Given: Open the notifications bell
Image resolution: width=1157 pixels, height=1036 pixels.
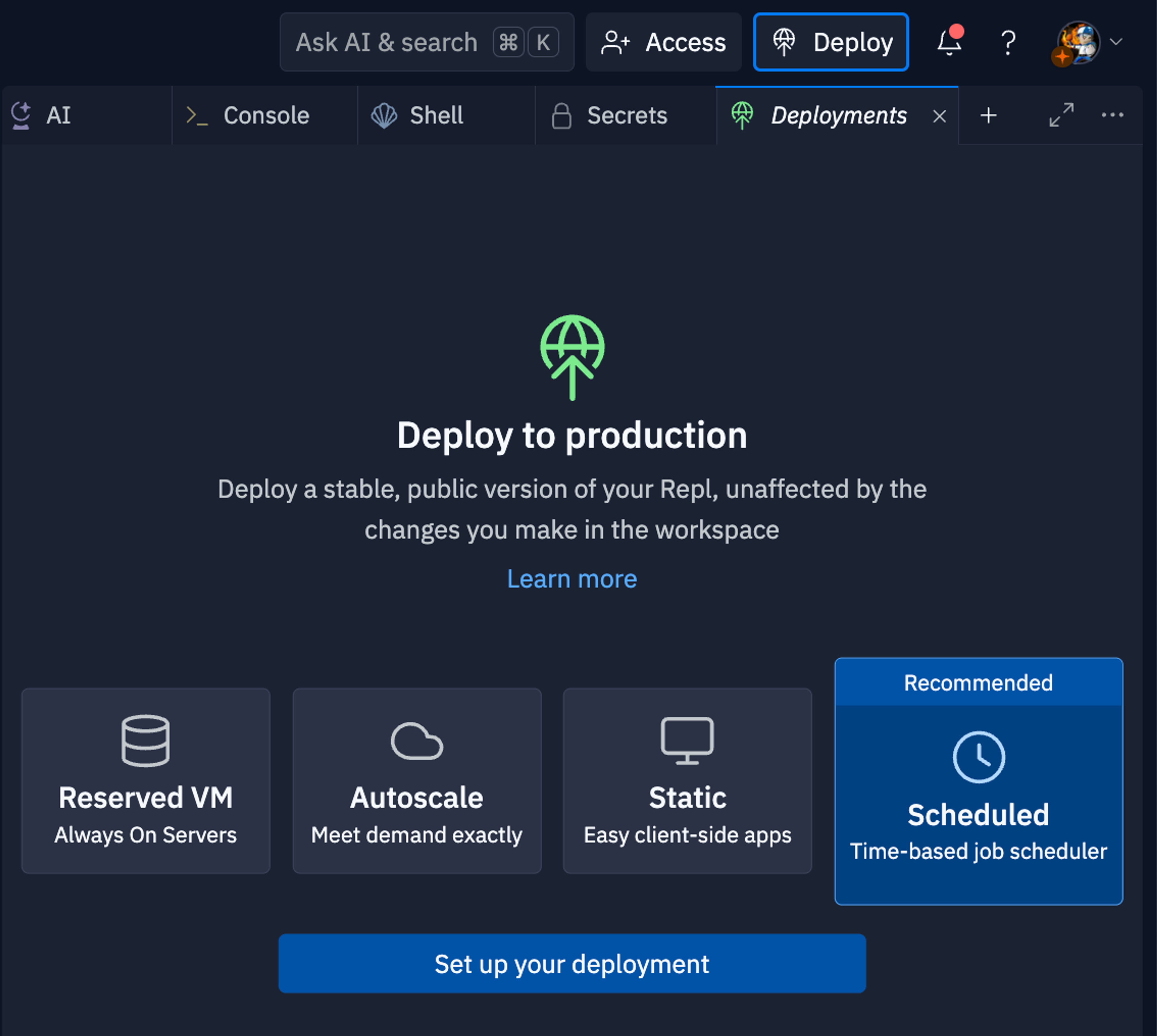Looking at the screenshot, I should tap(948, 42).
